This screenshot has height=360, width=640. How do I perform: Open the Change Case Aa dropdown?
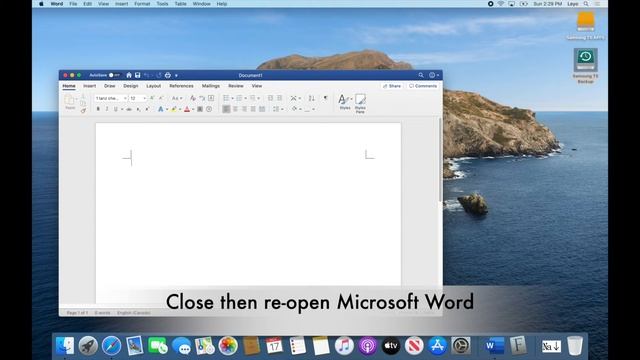coord(177,98)
